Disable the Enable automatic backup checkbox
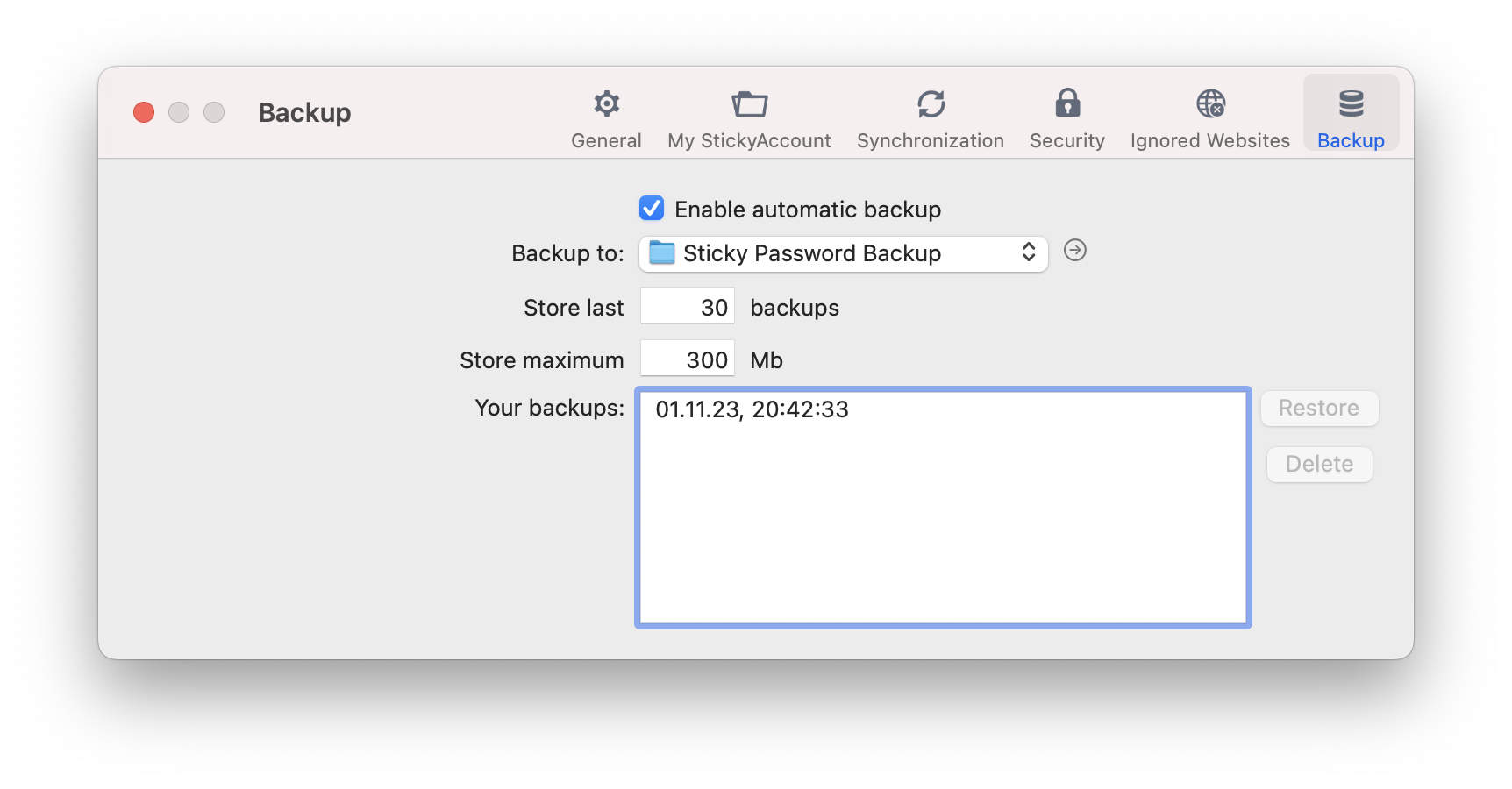Viewport: 1512px width, 789px height. [x=652, y=209]
